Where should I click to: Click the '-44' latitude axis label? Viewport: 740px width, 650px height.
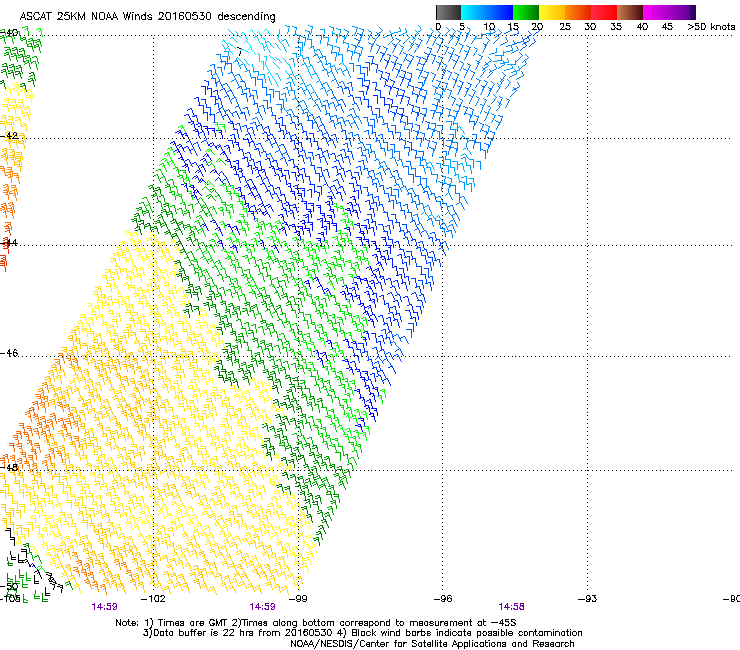tap(9, 243)
